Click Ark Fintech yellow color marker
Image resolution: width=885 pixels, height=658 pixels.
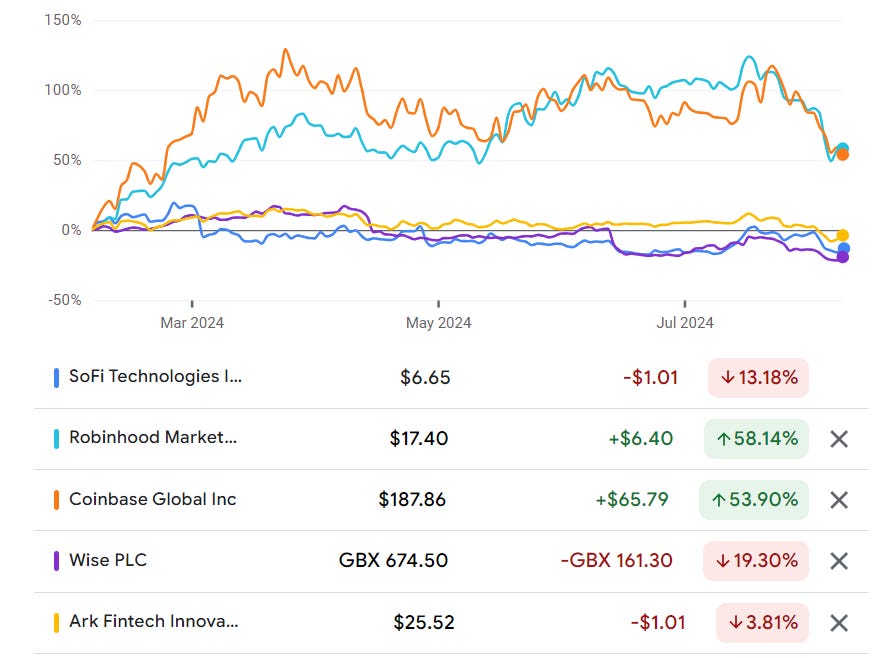click(56, 622)
